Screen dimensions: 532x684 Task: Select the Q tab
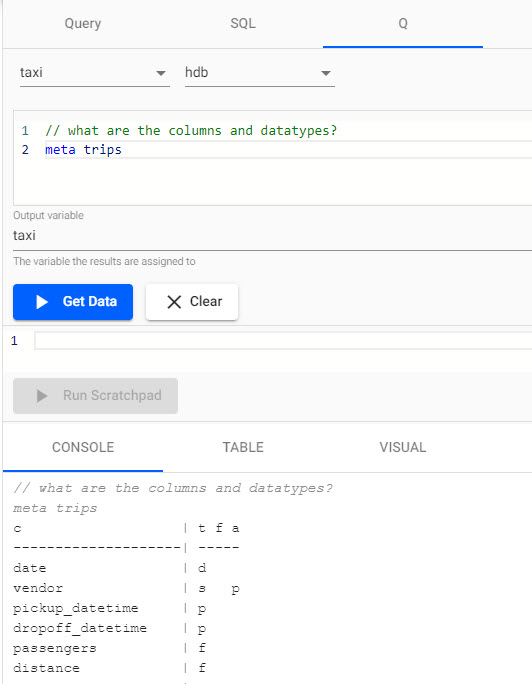[x=403, y=24]
